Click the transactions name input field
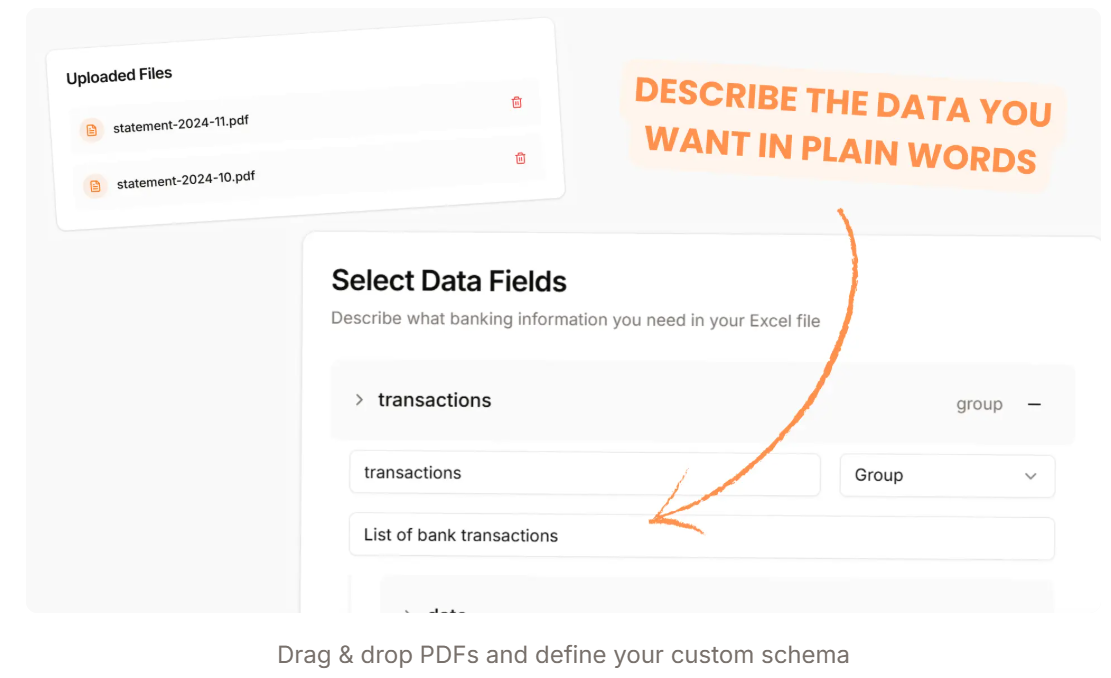The image size is (1111, 678). [x=585, y=473]
